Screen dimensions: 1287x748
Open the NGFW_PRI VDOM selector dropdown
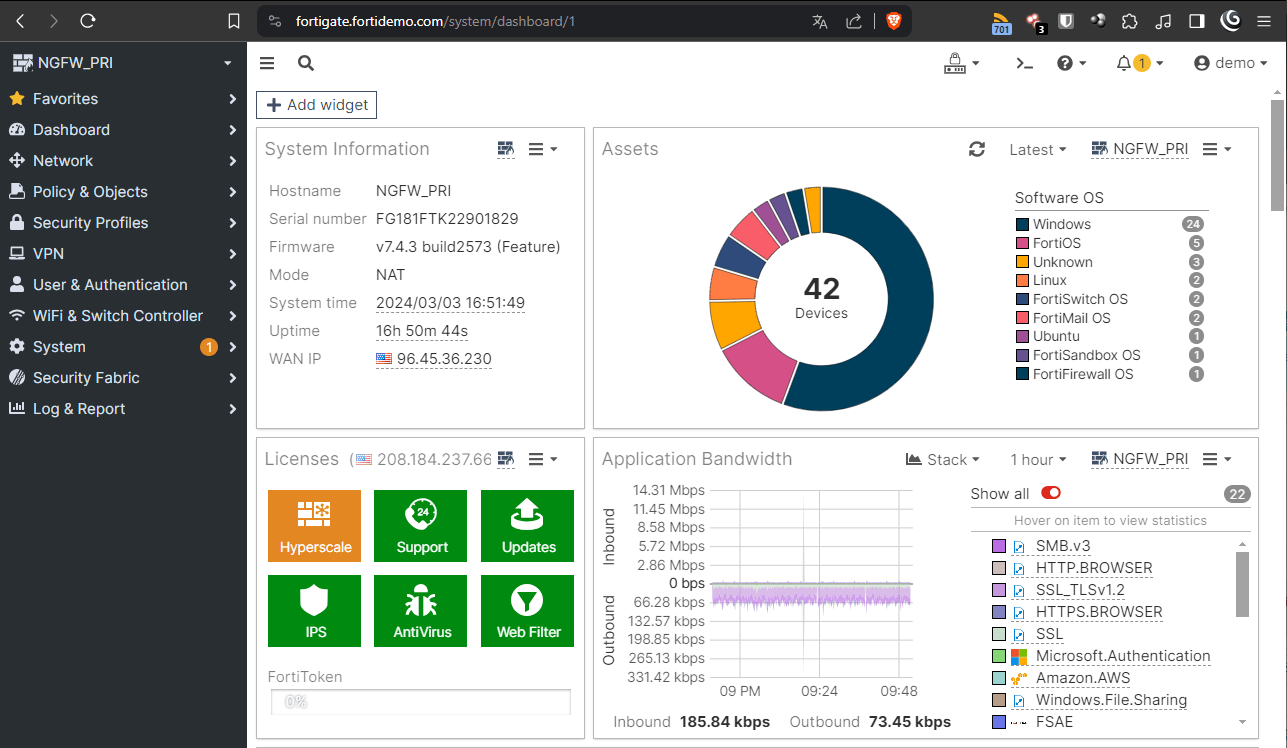point(123,63)
